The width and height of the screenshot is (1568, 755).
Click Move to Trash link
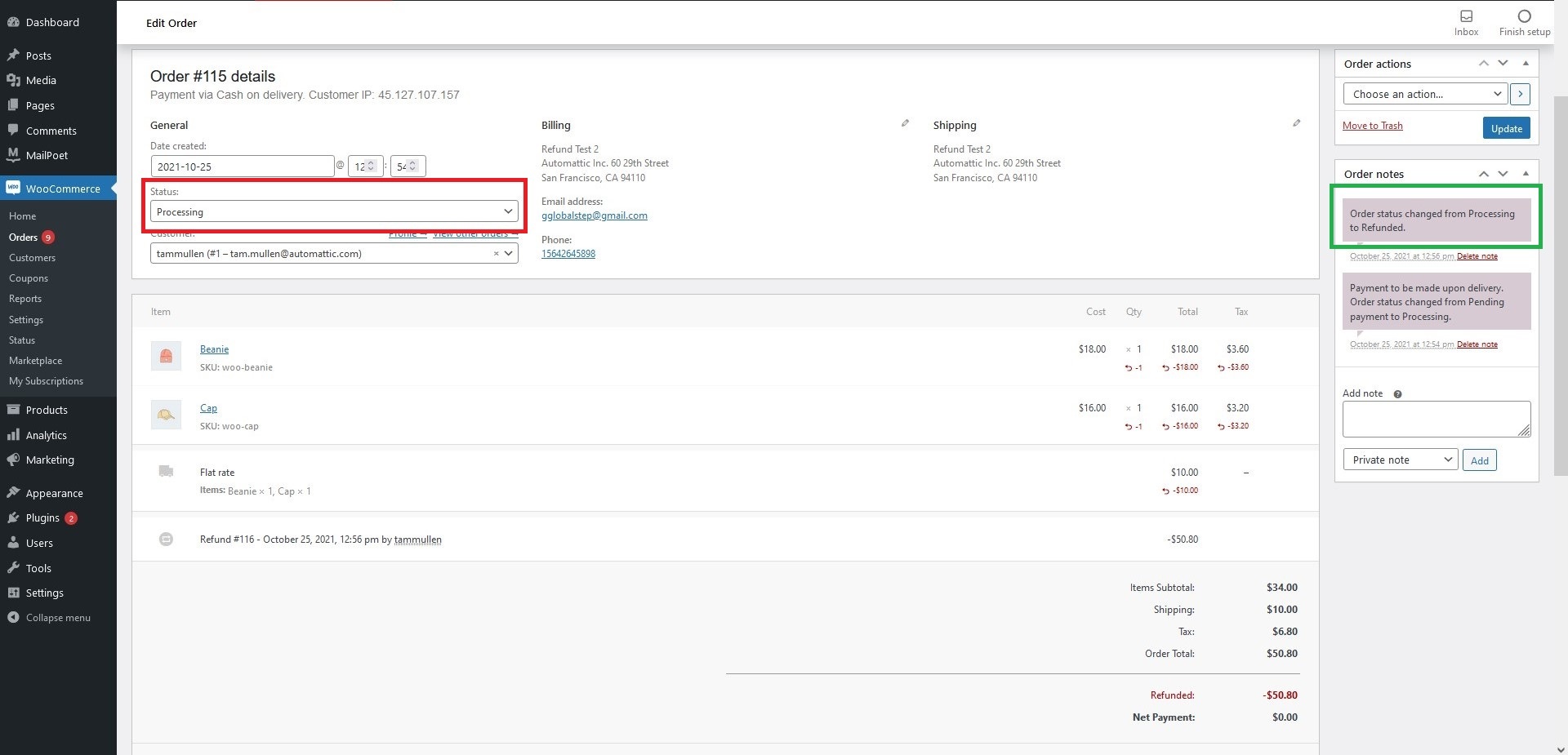[x=1372, y=126]
